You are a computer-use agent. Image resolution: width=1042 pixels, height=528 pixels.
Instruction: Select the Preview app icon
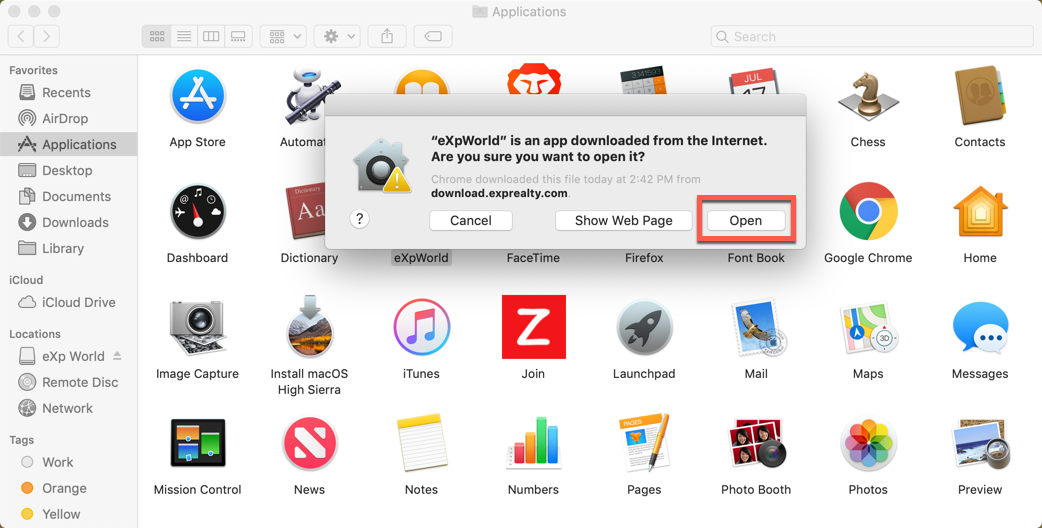click(x=980, y=443)
